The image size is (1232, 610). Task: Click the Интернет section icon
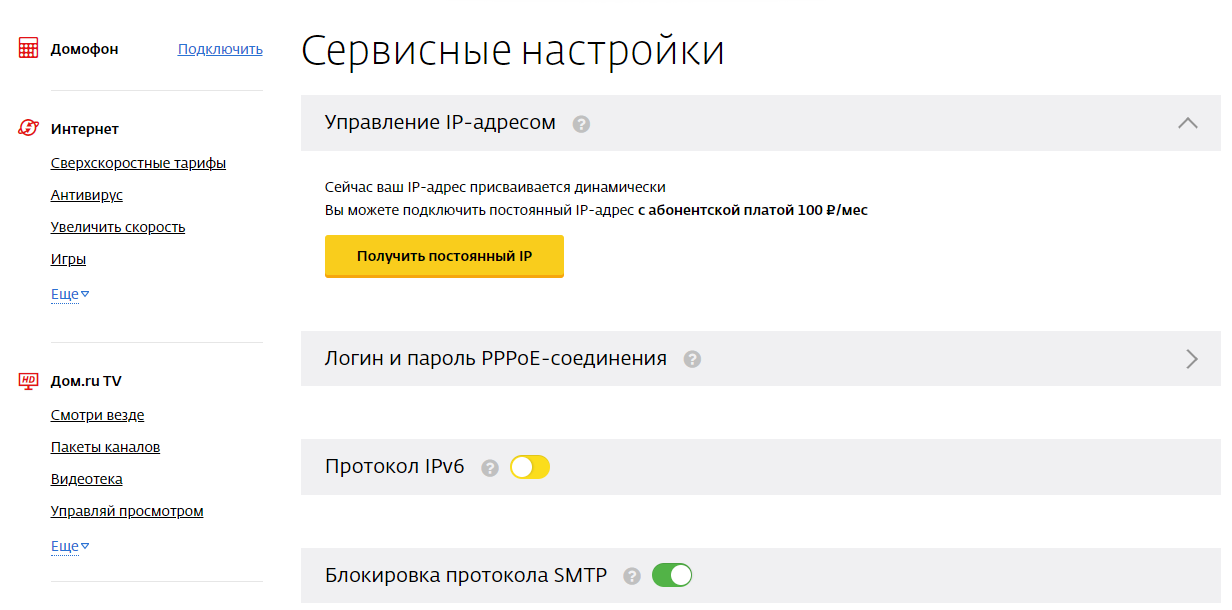[x=29, y=129]
